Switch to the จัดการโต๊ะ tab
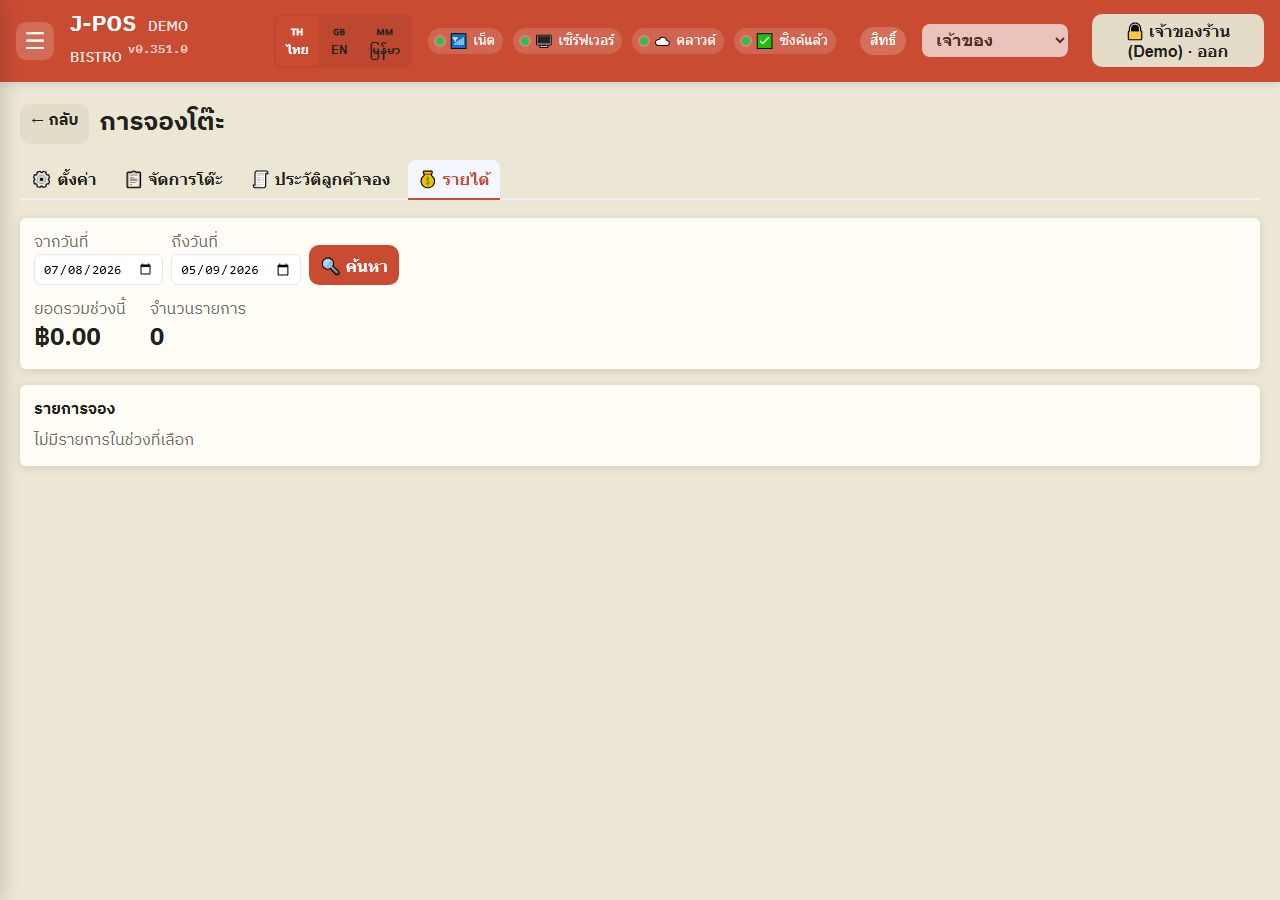This screenshot has width=1280, height=900. click(x=174, y=180)
